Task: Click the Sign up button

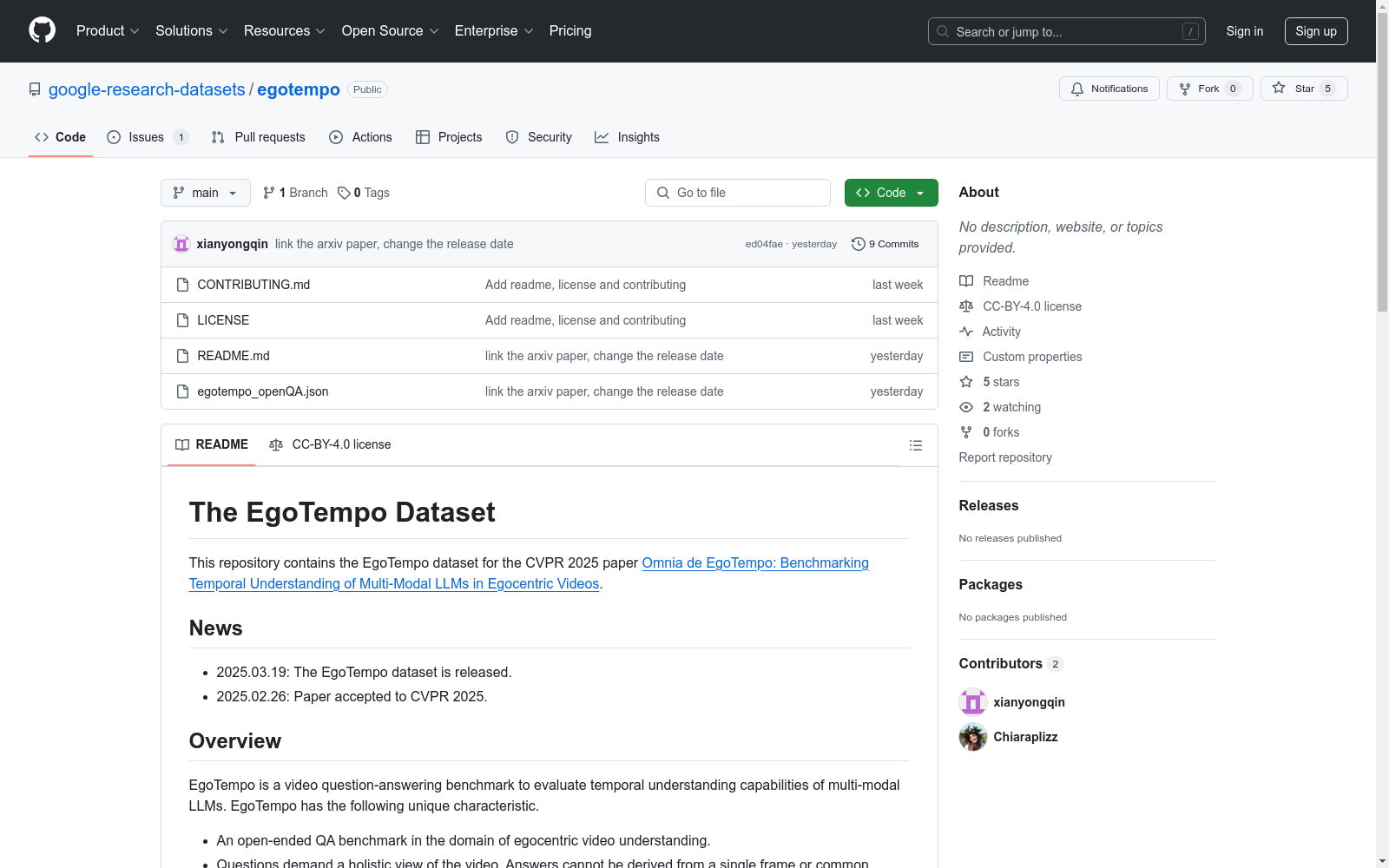Action: pos(1316,31)
